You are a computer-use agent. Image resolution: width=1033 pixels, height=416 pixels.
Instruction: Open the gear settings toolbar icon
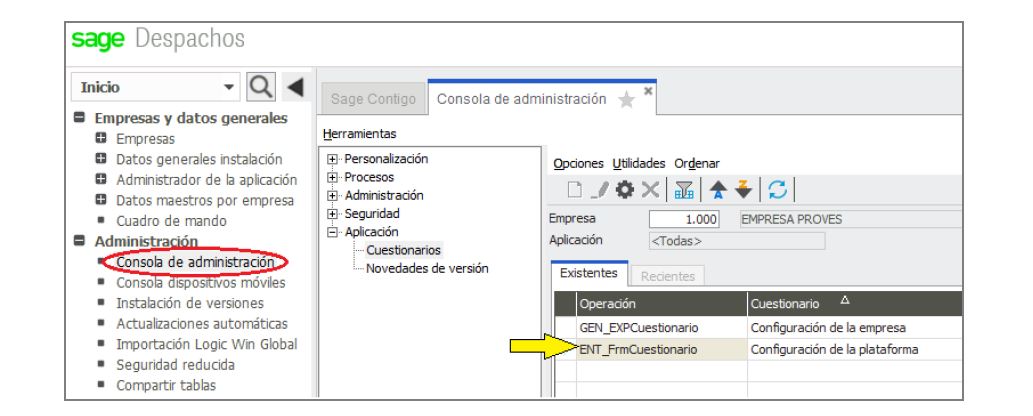coord(625,190)
